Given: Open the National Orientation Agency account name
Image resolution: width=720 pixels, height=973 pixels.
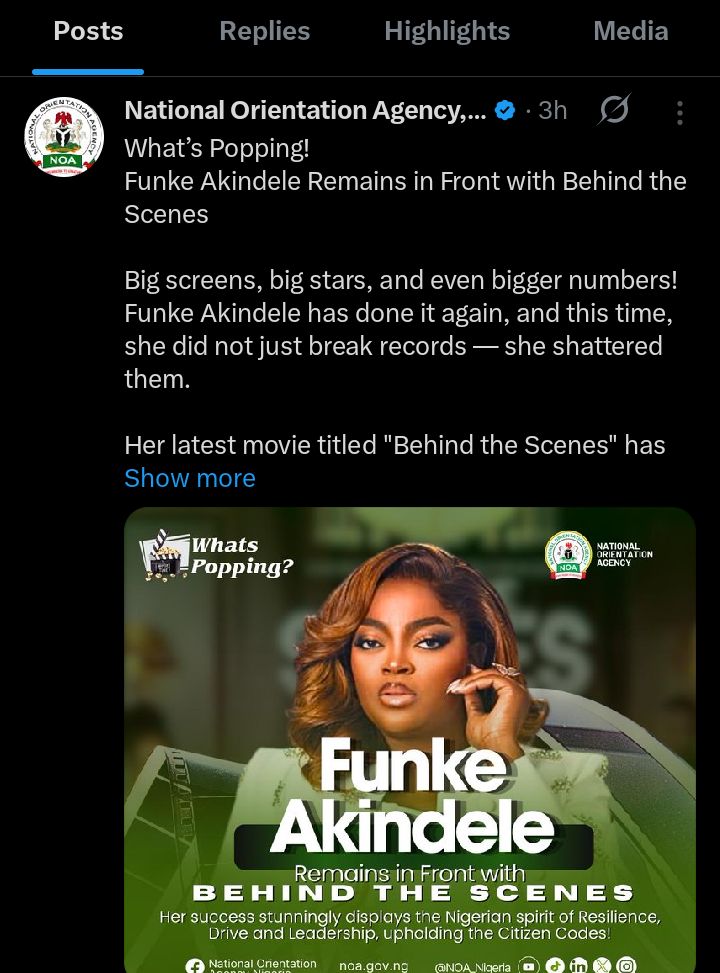Looking at the screenshot, I should click(x=305, y=110).
